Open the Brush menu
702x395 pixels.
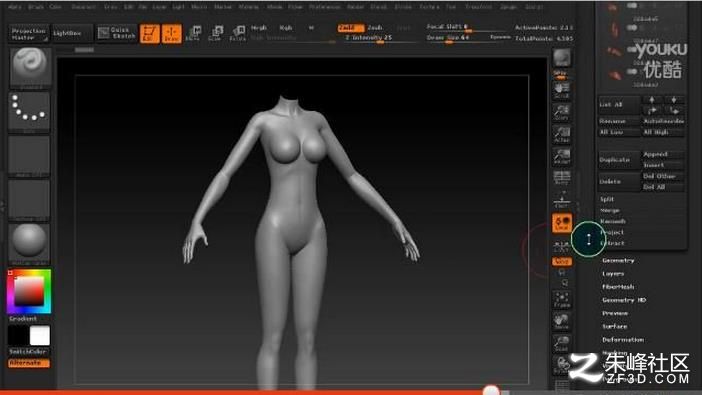[36, 7]
